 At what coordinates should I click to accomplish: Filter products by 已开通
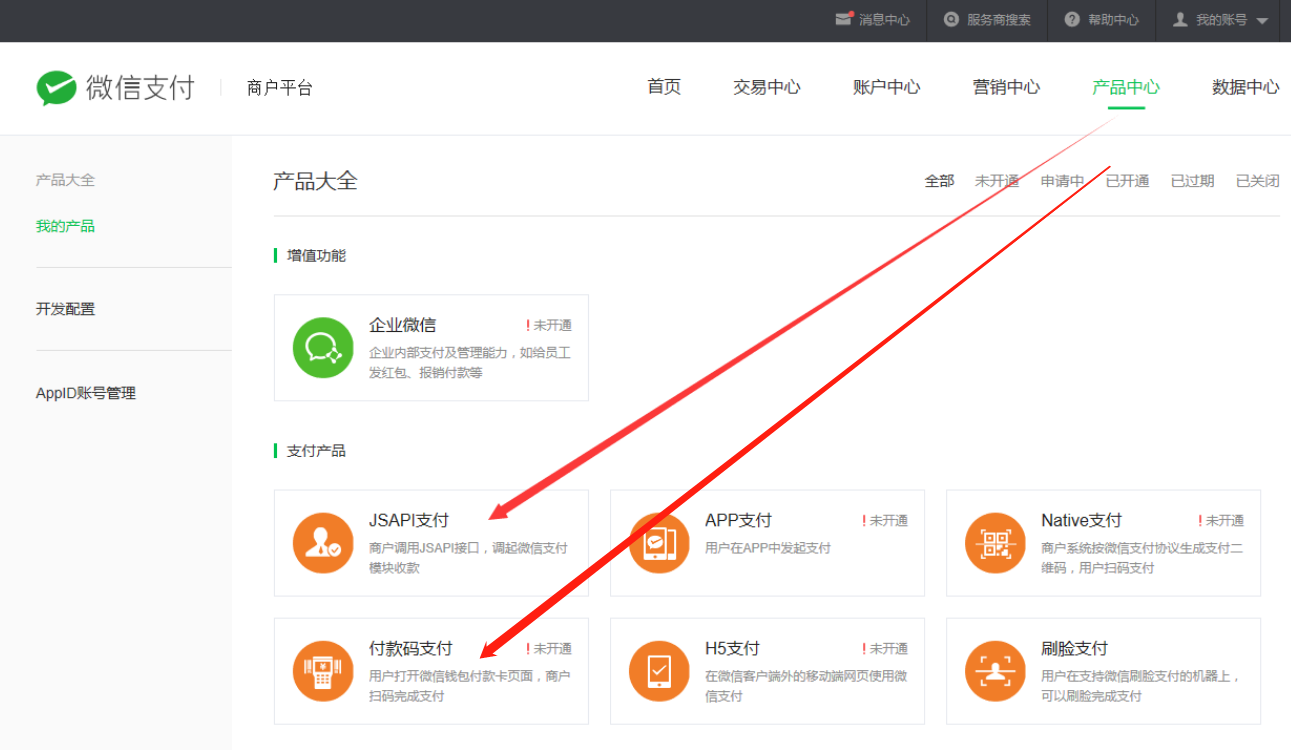[x=1127, y=181]
